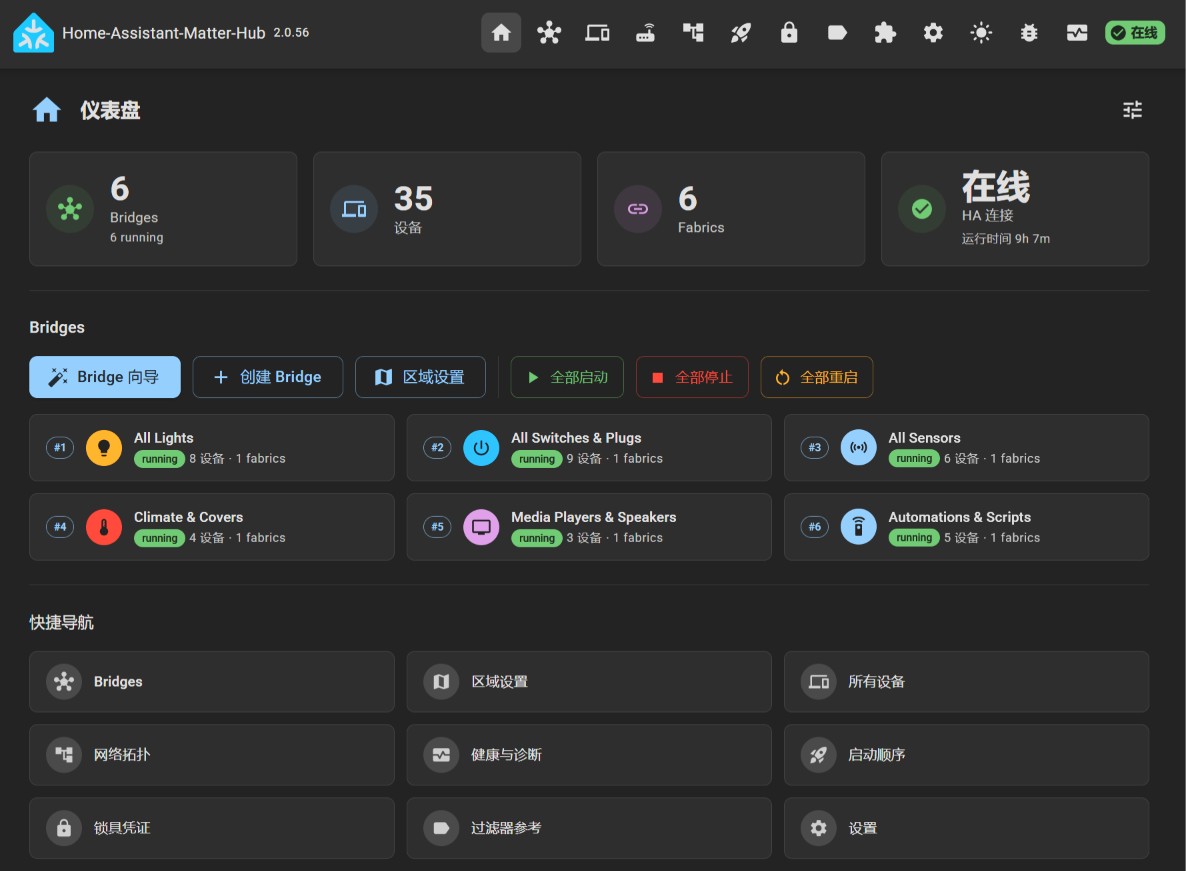This screenshot has width=1186, height=871.
Task: Open the Climate & Covers bridge card
Action: tap(212, 527)
